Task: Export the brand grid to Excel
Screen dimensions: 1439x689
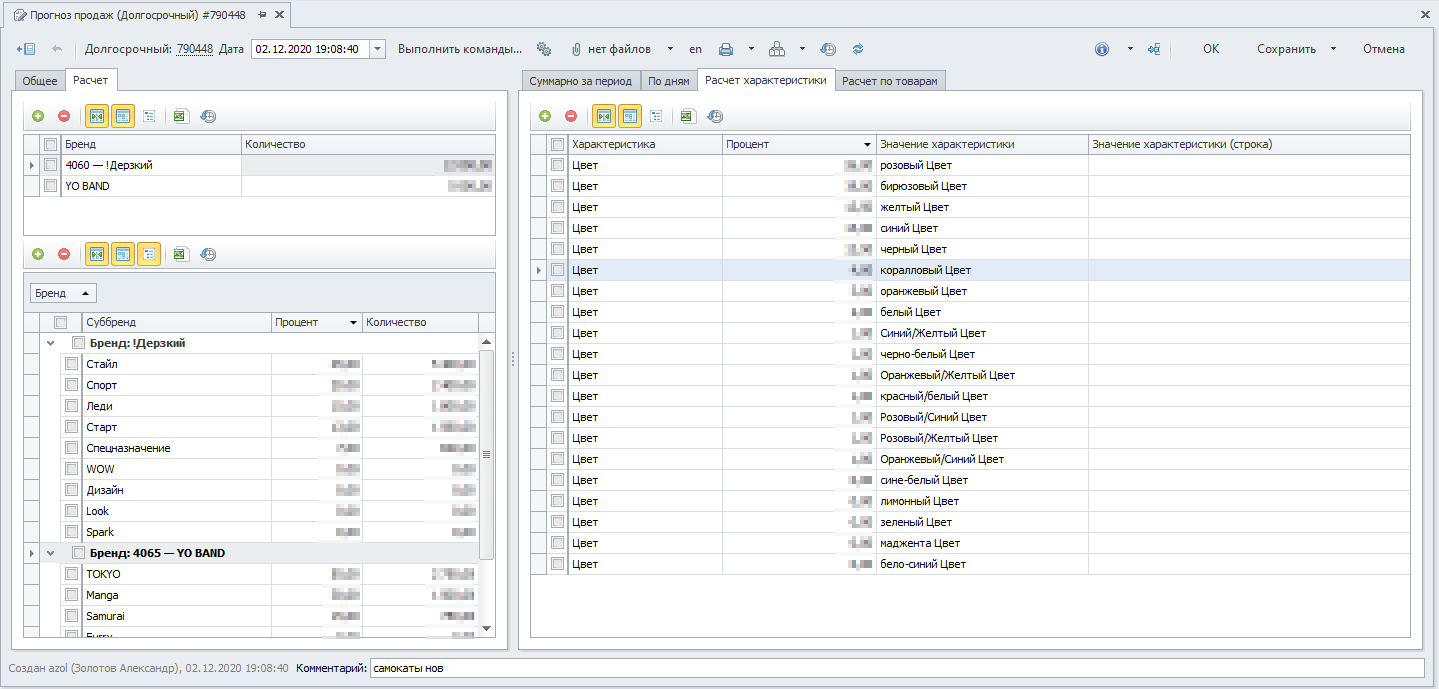Action: click(x=180, y=116)
